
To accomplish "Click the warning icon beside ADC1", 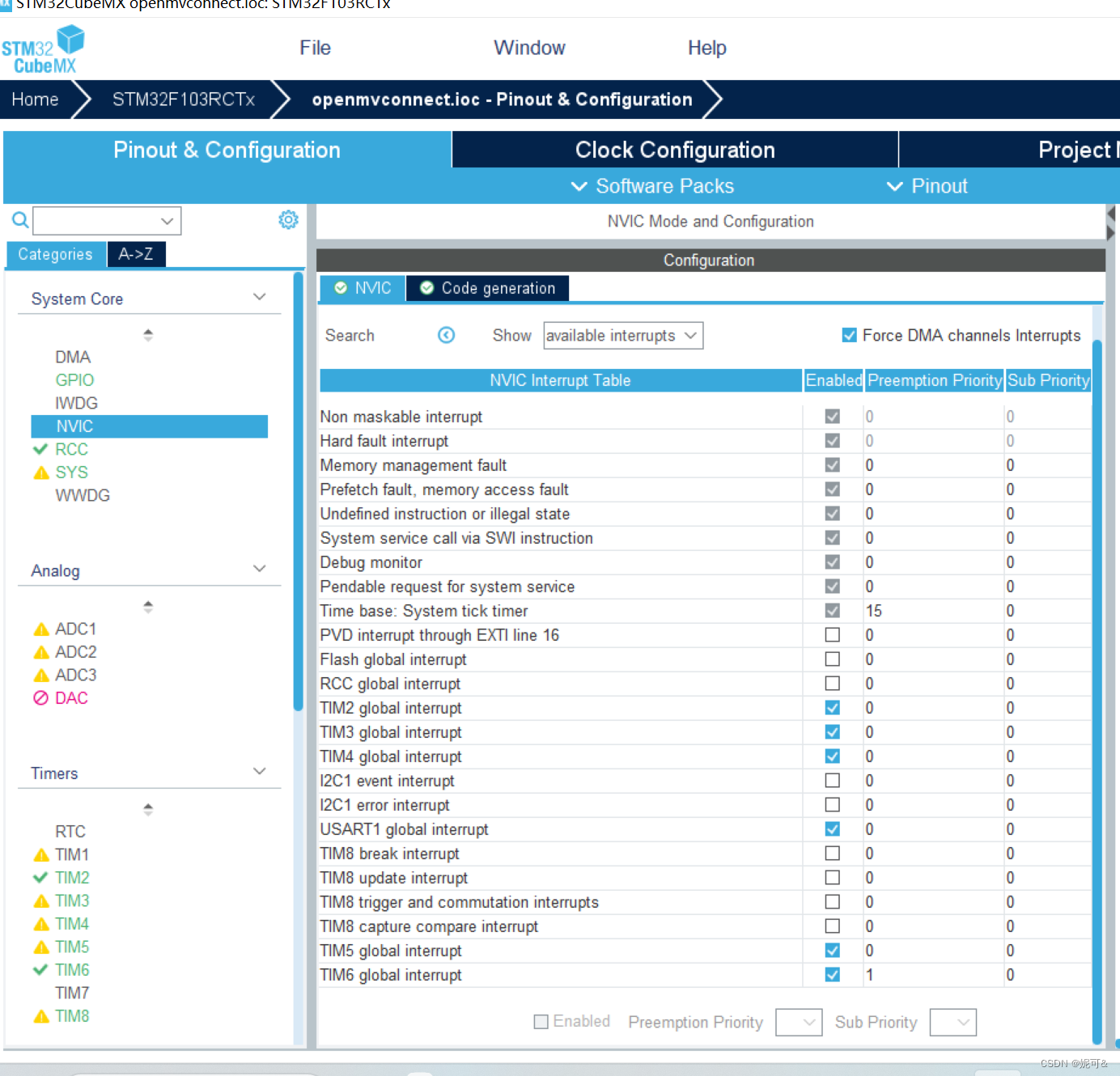I will pyautogui.click(x=41, y=629).
